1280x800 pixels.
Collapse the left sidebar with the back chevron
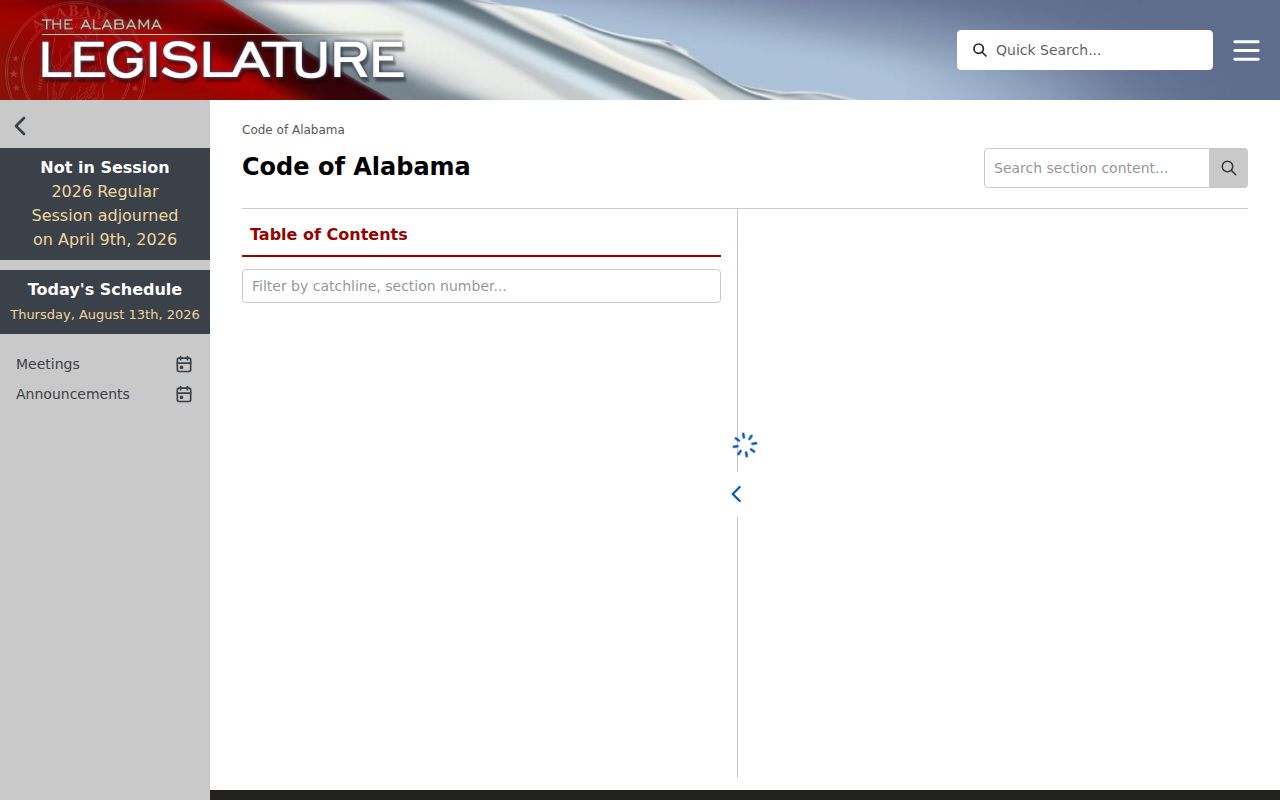point(20,126)
